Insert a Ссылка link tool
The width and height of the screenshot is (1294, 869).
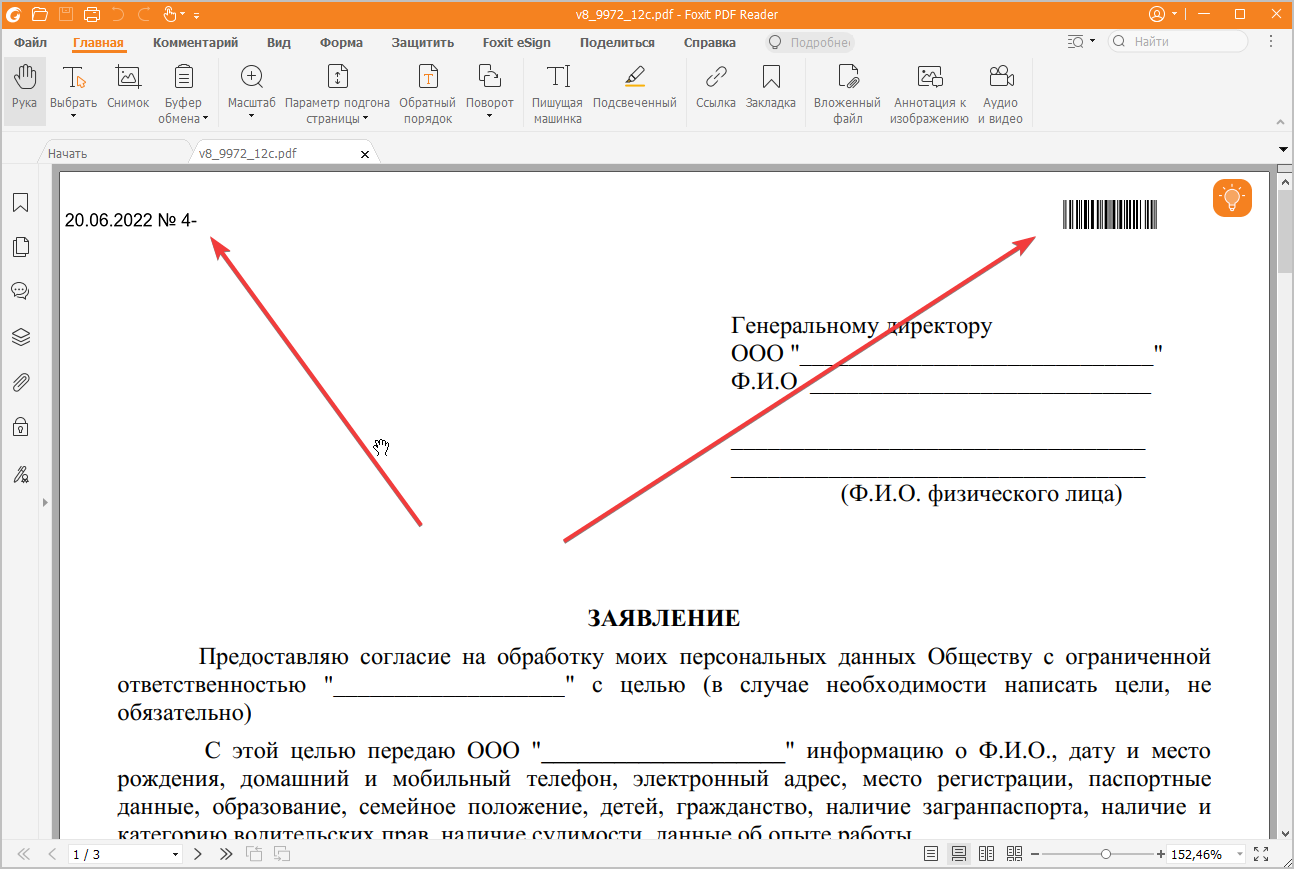[x=716, y=88]
